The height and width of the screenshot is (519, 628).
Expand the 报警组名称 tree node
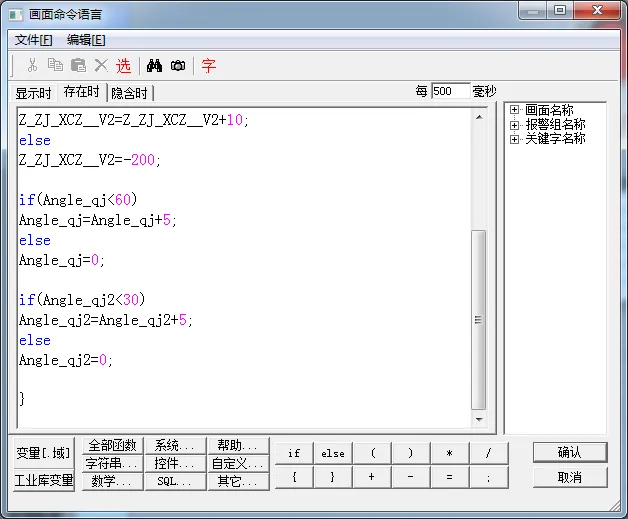coord(514,125)
